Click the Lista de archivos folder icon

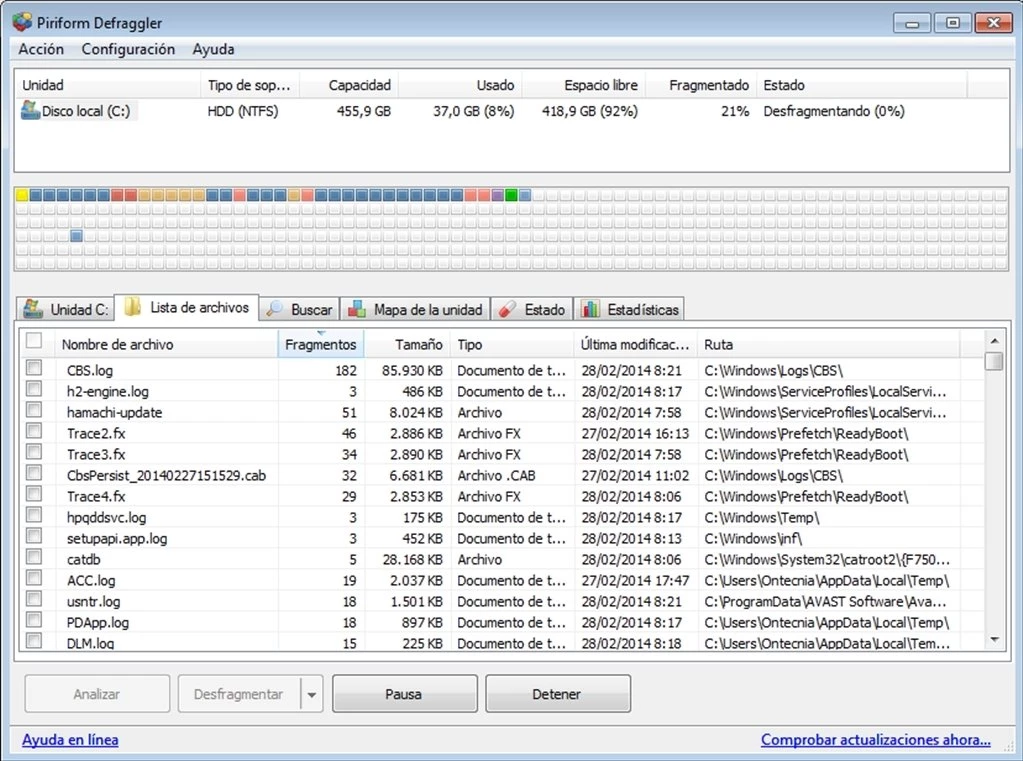pyautogui.click(x=132, y=308)
